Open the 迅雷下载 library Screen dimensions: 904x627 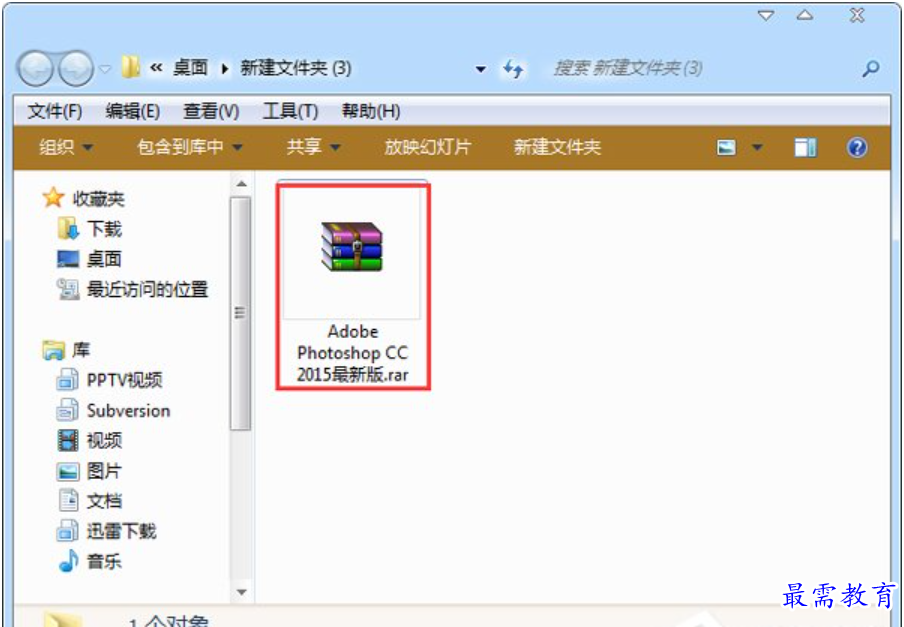106,531
